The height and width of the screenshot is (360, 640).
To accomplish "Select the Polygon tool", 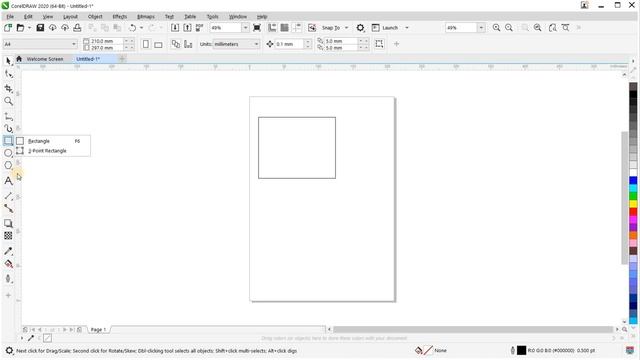I will point(8,165).
